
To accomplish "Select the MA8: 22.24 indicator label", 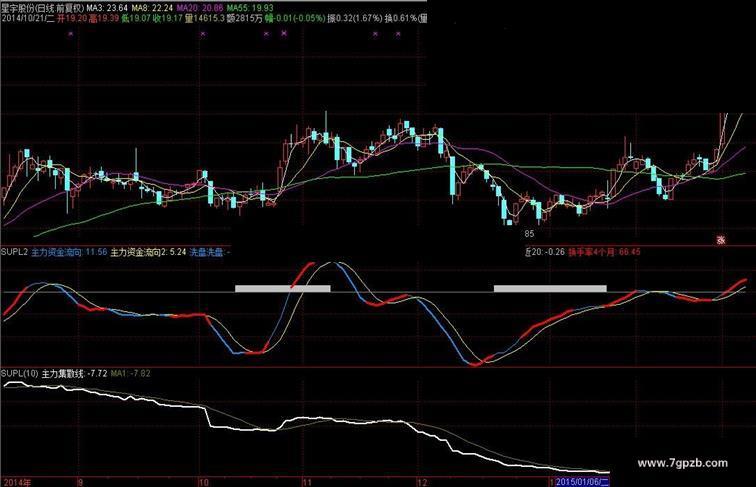I will [x=151, y=8].
